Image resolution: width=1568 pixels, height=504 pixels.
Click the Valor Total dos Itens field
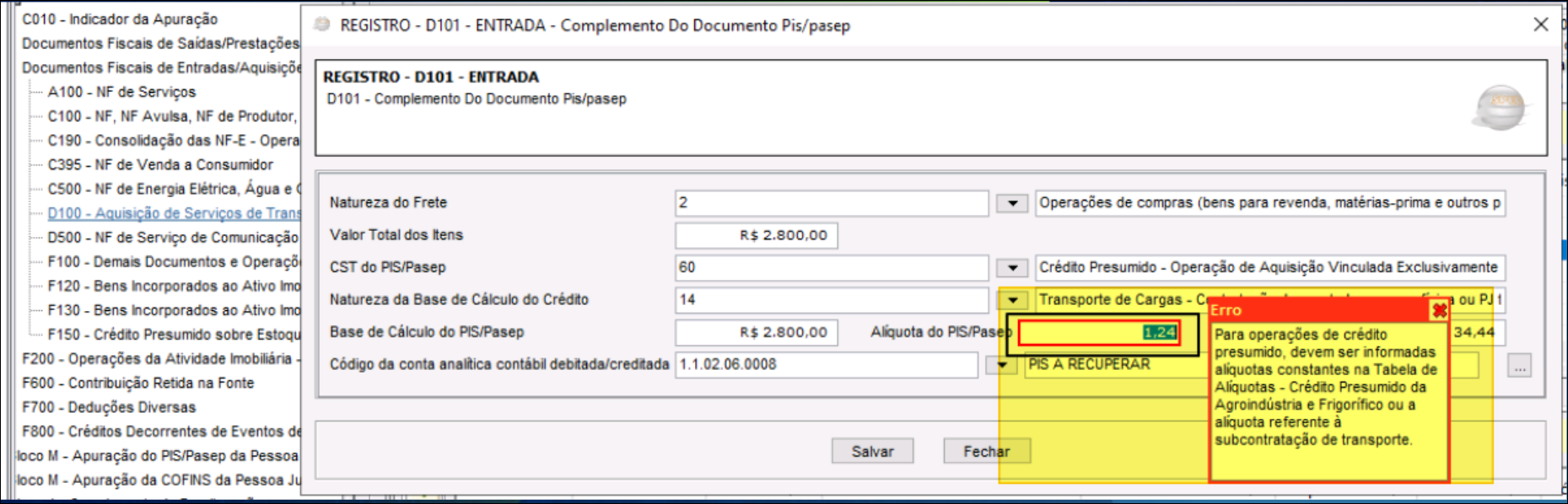pos(757,235)
